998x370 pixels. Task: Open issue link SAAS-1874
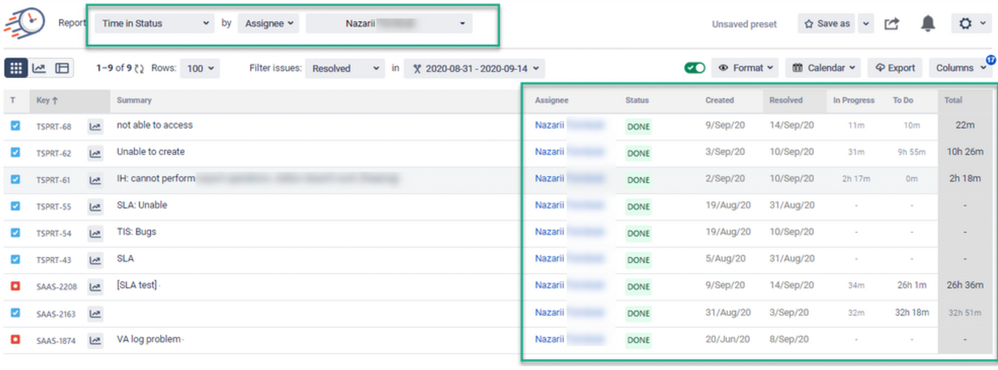pos(56,341)
